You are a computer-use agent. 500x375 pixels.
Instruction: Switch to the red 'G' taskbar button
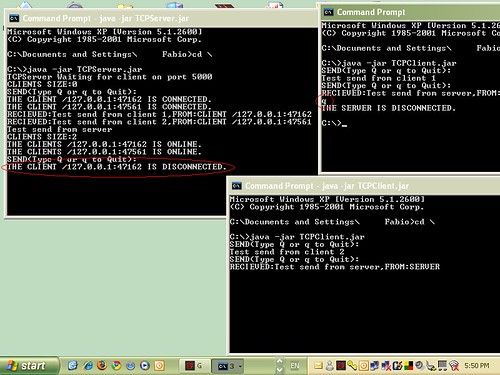pos(194,366)
